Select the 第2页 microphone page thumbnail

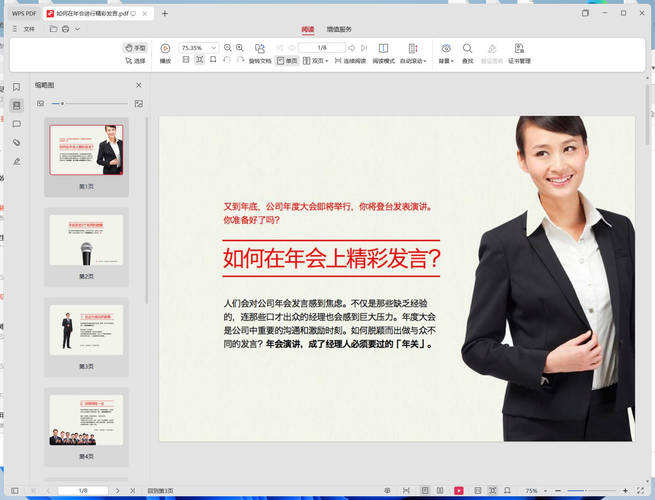[86, 240]
